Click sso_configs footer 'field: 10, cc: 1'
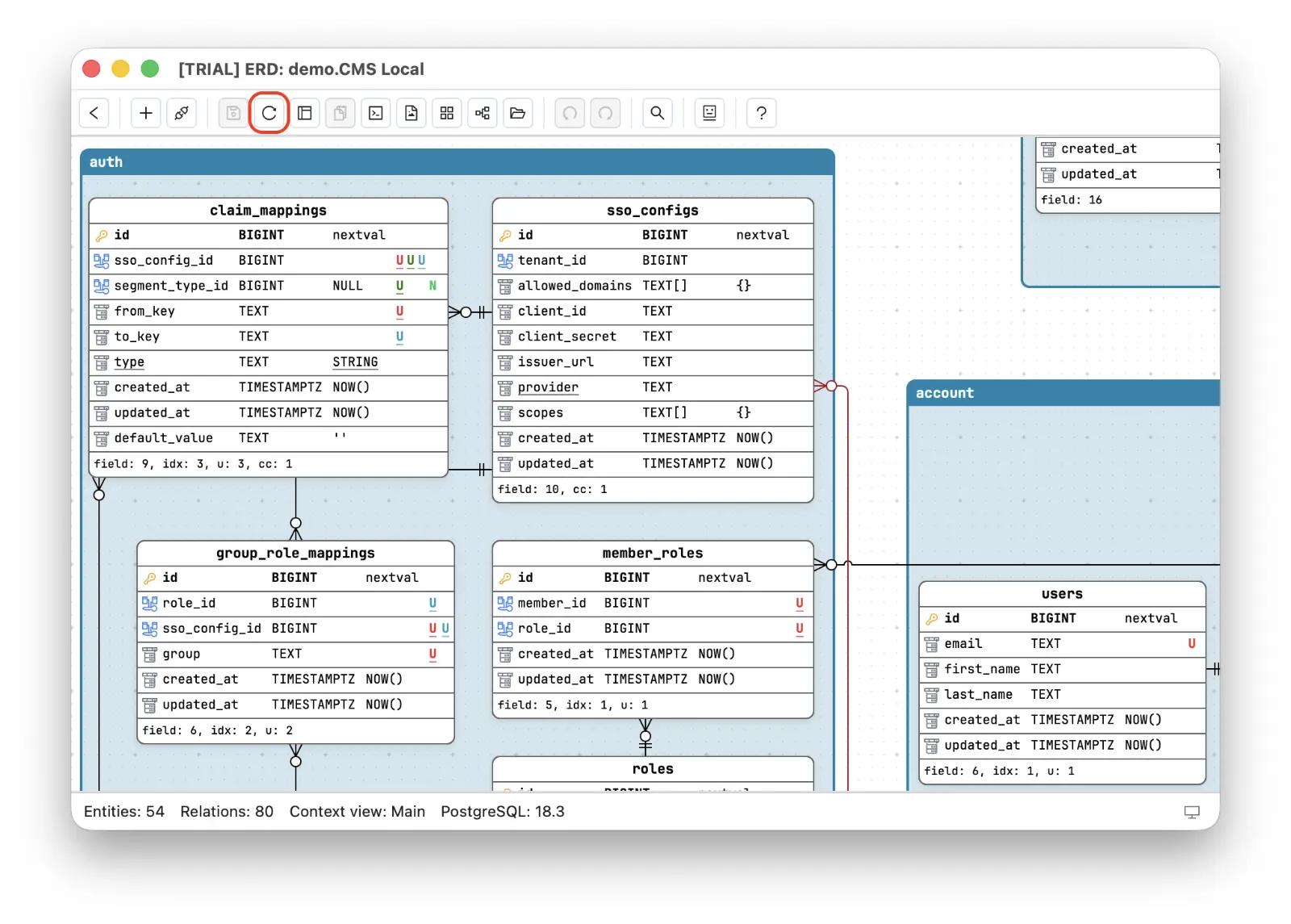Image resolution: width=1291 pixels, height=924 pixels. point(553,489)
